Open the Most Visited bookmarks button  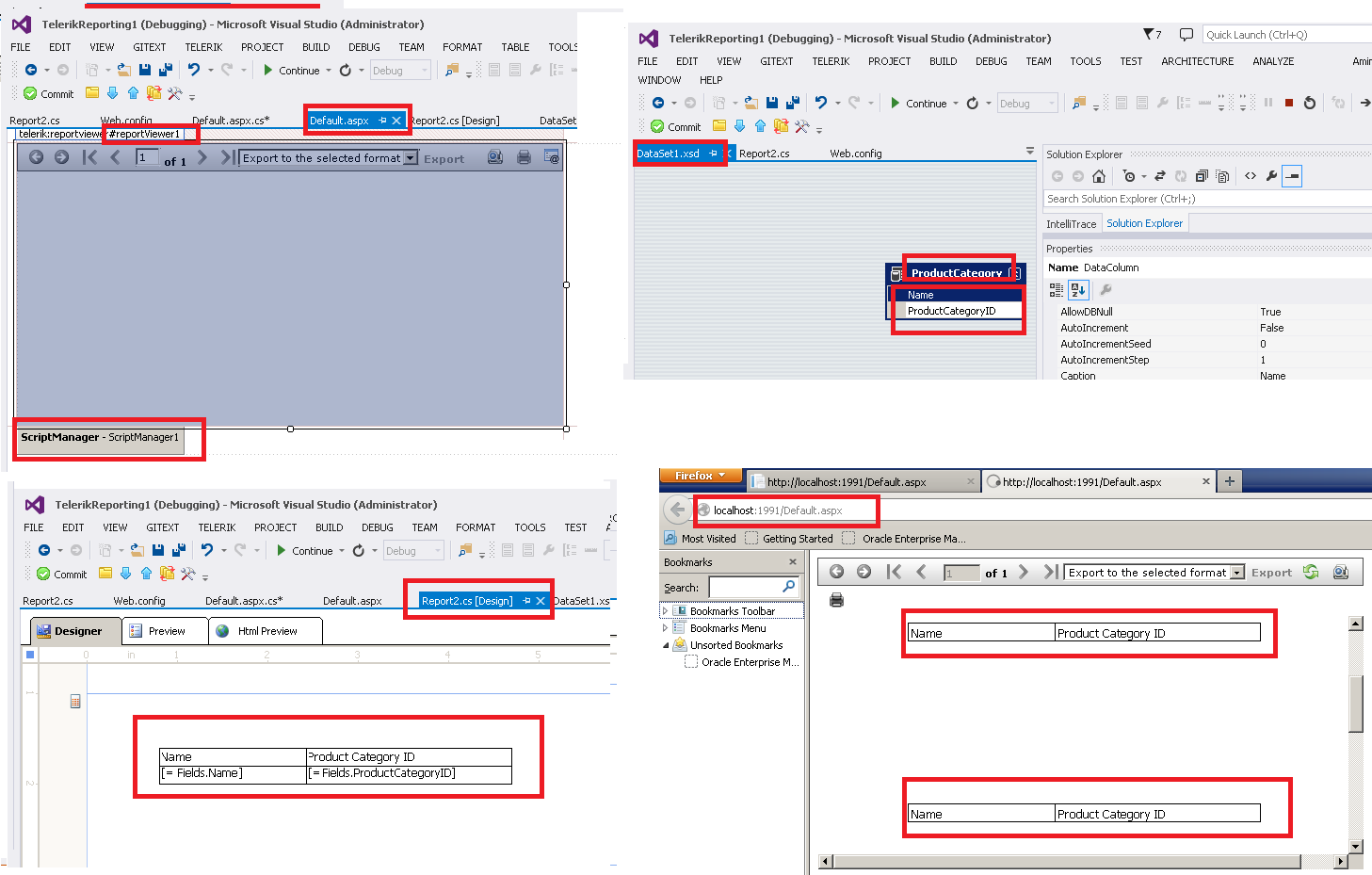(x=700, y=539)
